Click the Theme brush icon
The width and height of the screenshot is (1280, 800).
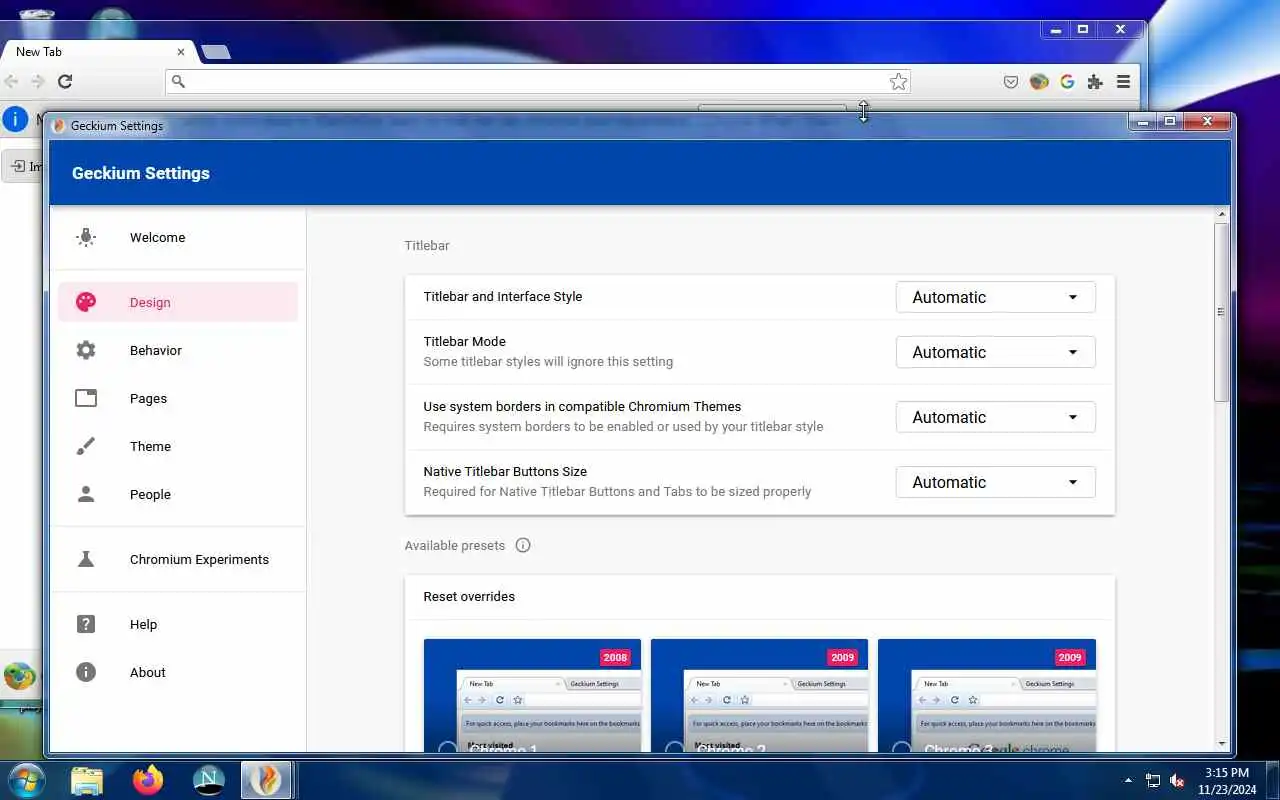(86, 446)
